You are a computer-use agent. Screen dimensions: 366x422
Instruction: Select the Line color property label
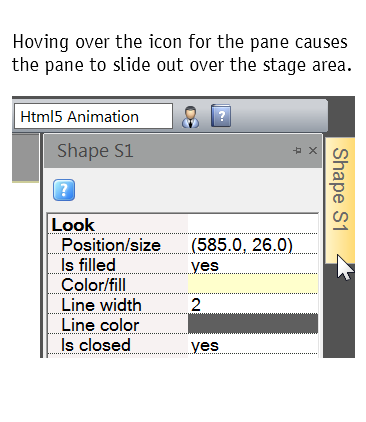(x=100, y=325)
